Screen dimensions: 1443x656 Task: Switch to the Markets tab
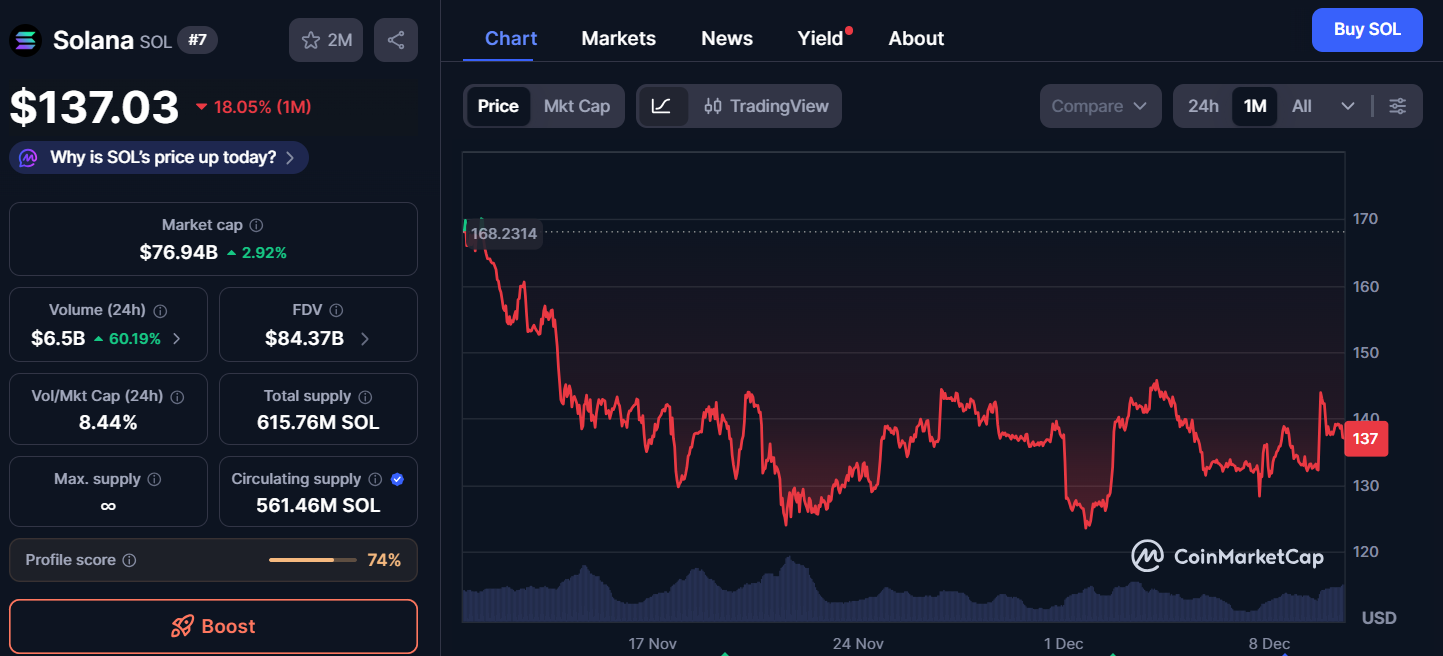(618, 38)
